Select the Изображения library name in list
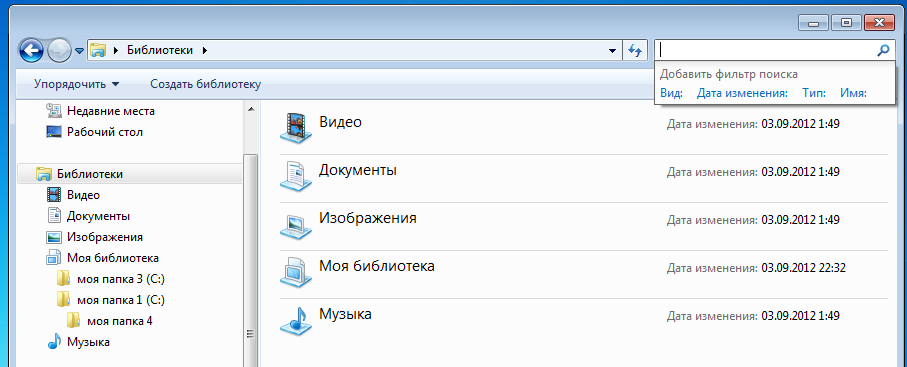 (368, 218)
